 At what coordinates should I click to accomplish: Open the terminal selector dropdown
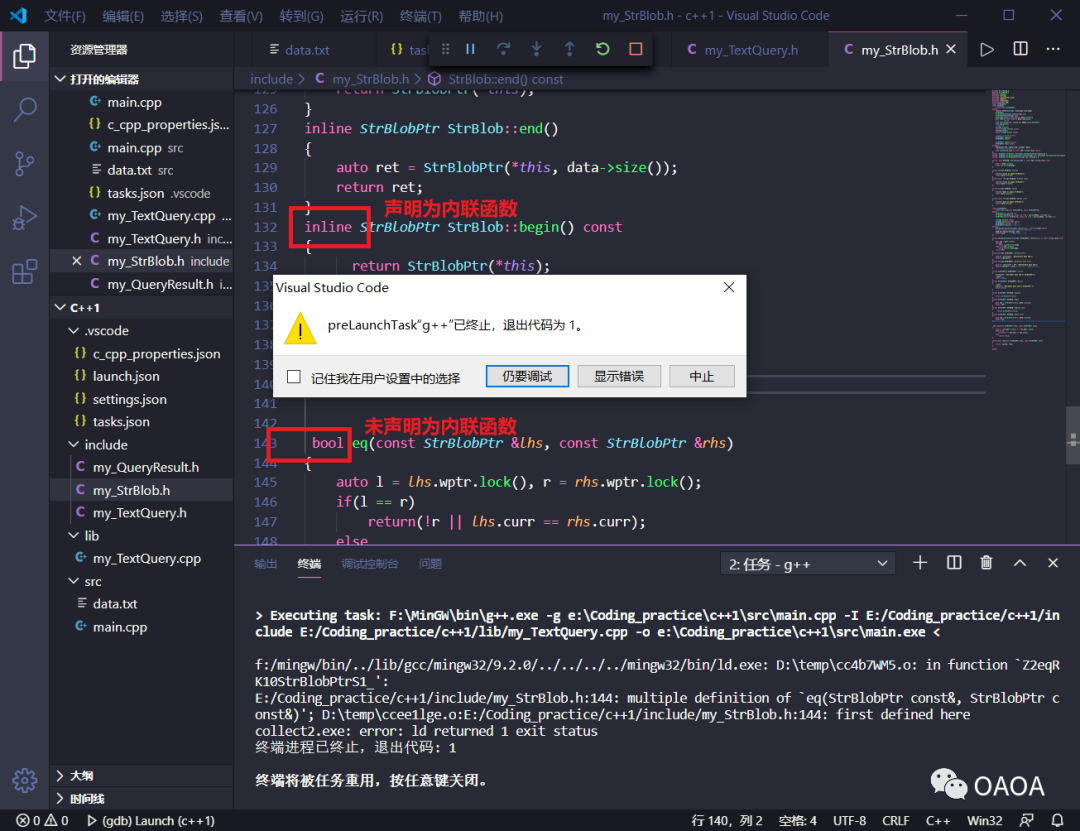807,564
